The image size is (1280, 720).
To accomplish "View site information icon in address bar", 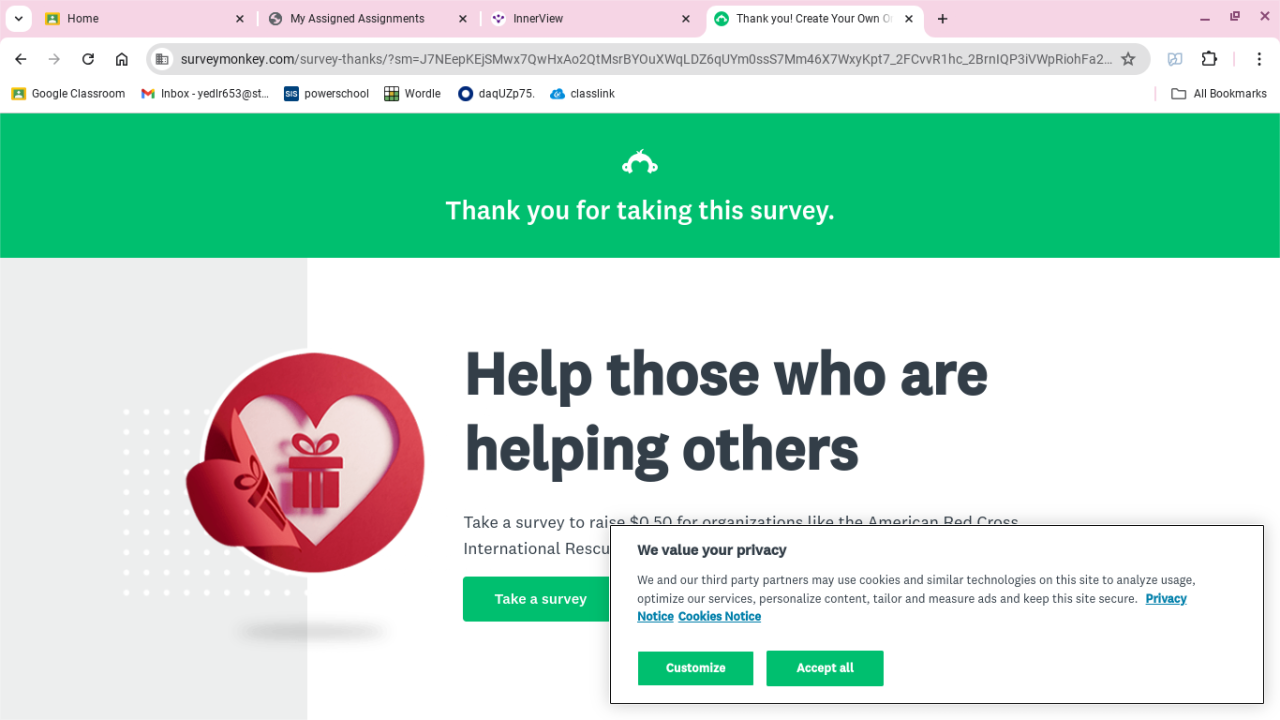I will pos(162,59).
